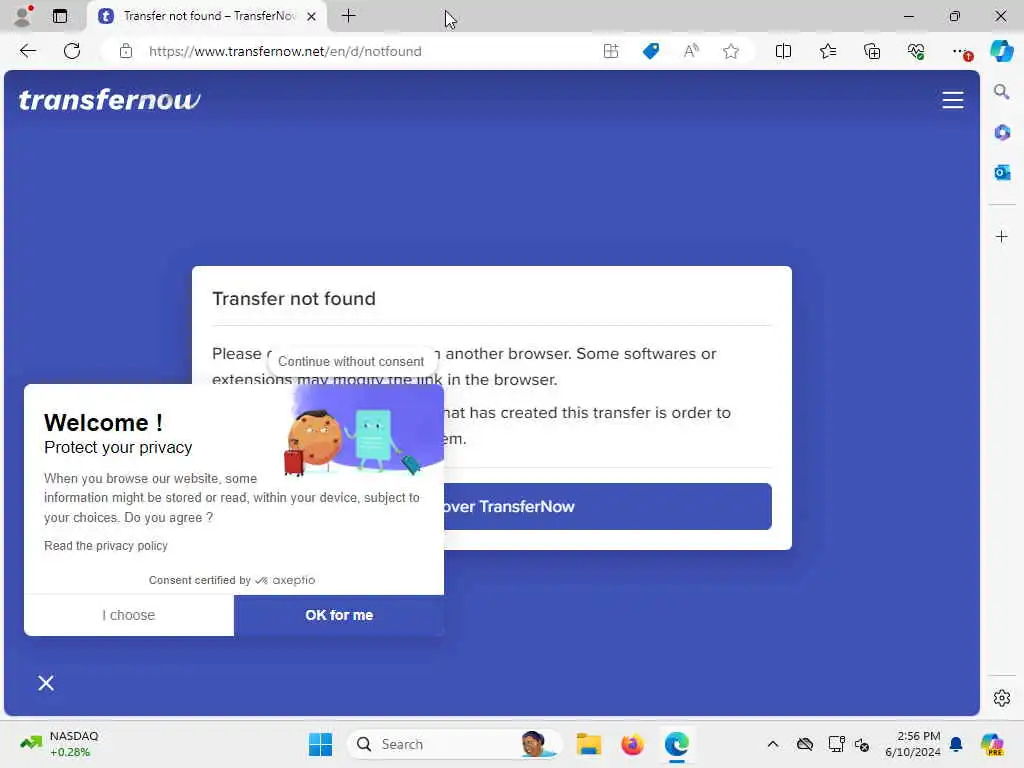The height and width of the screenshot is (768, 1024).
Task: Open a new browser tab
Action: click(349, 16)
